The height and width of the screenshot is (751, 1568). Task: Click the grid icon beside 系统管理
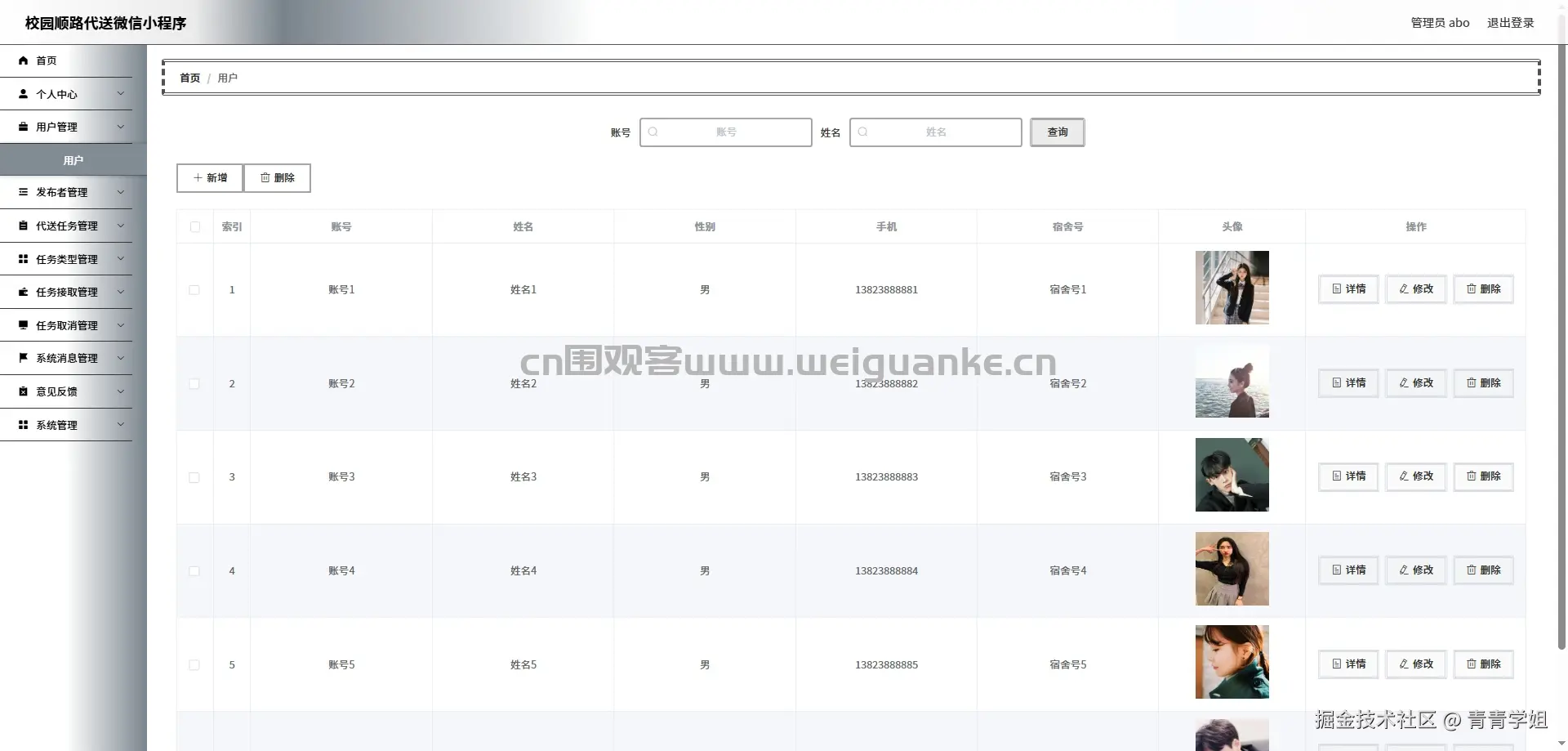pos(24,425)
